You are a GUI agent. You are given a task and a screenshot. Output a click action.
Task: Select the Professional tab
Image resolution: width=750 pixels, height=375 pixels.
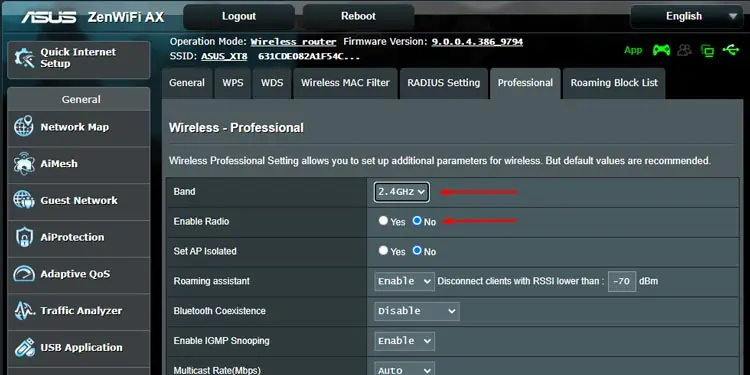pyautogui.click(x=525, y=83)
